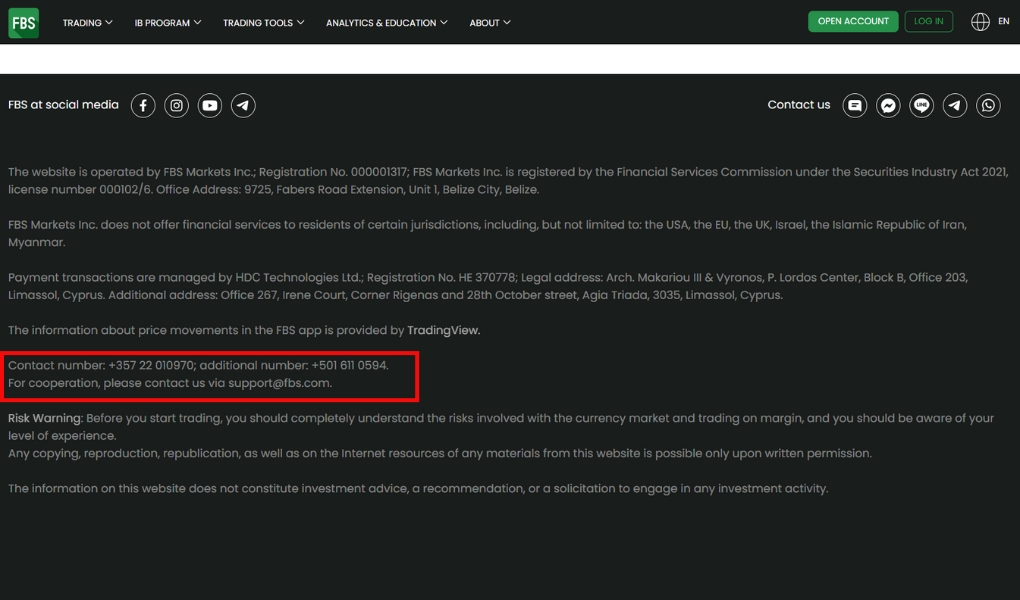The width and height of the screenshot is (1020, 600).
Task: Contact via Telegram icon in Contact us
Action: [955, 105]
